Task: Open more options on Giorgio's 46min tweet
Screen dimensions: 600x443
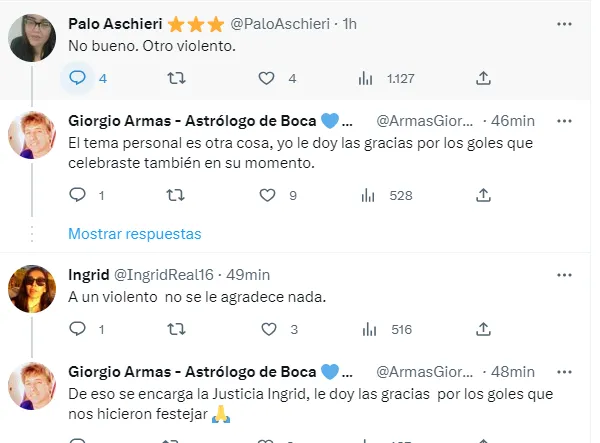Action: (567, 121)
